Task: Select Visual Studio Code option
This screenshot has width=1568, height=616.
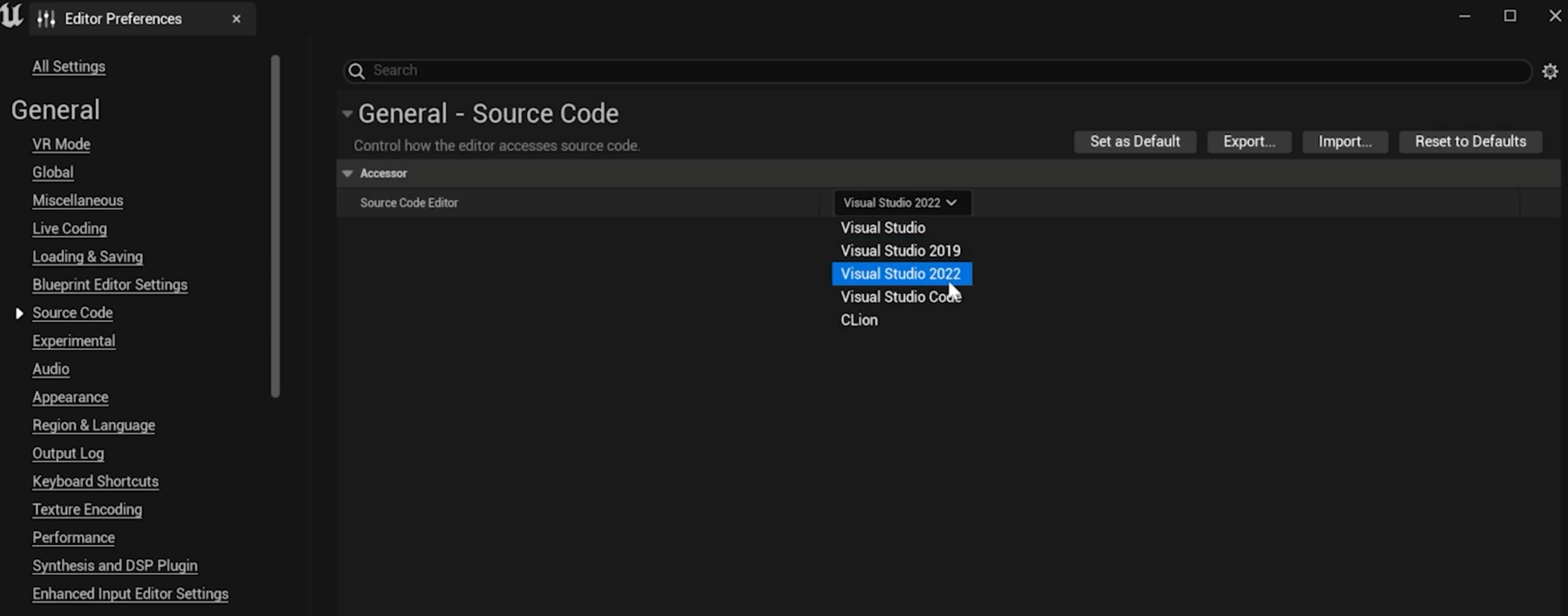Action: 900,297
